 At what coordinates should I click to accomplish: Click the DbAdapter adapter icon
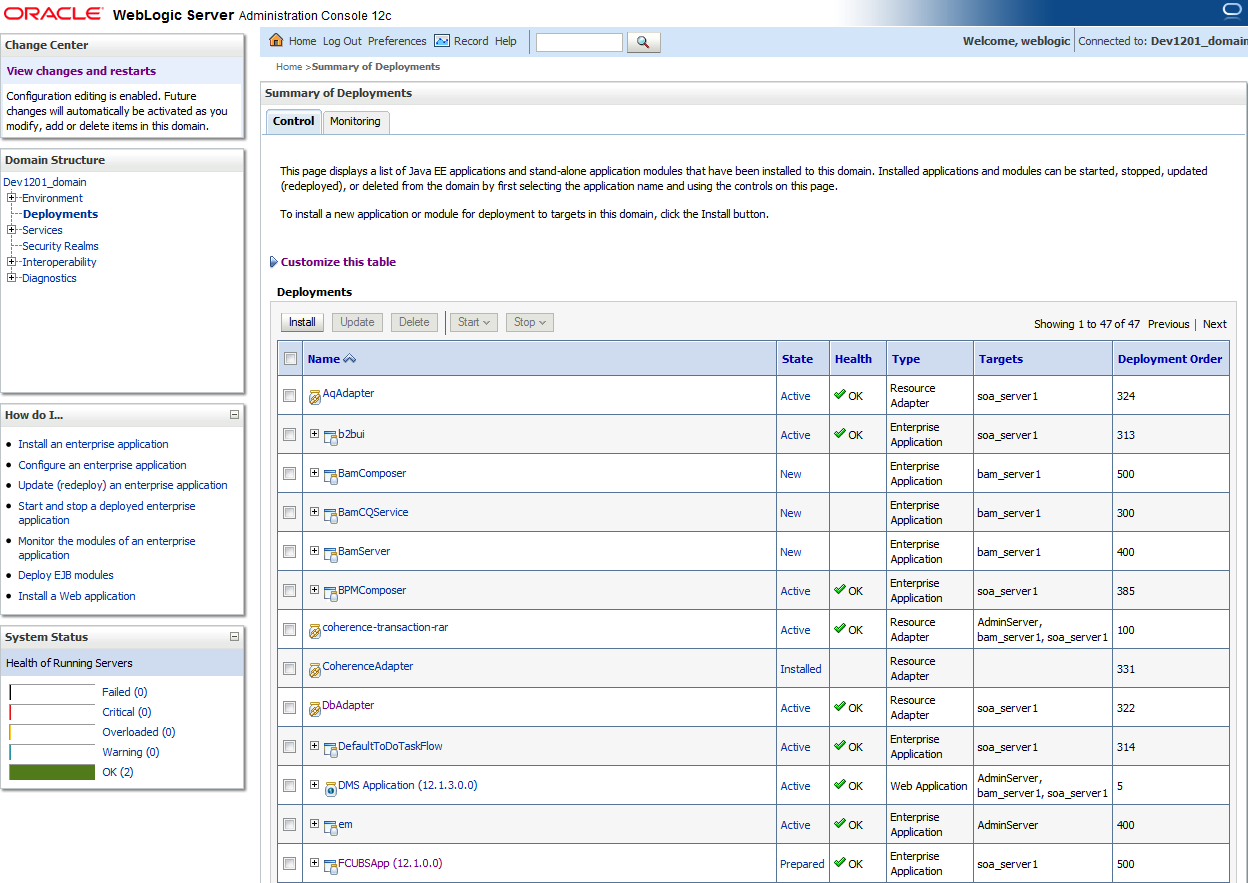point(315,708)
